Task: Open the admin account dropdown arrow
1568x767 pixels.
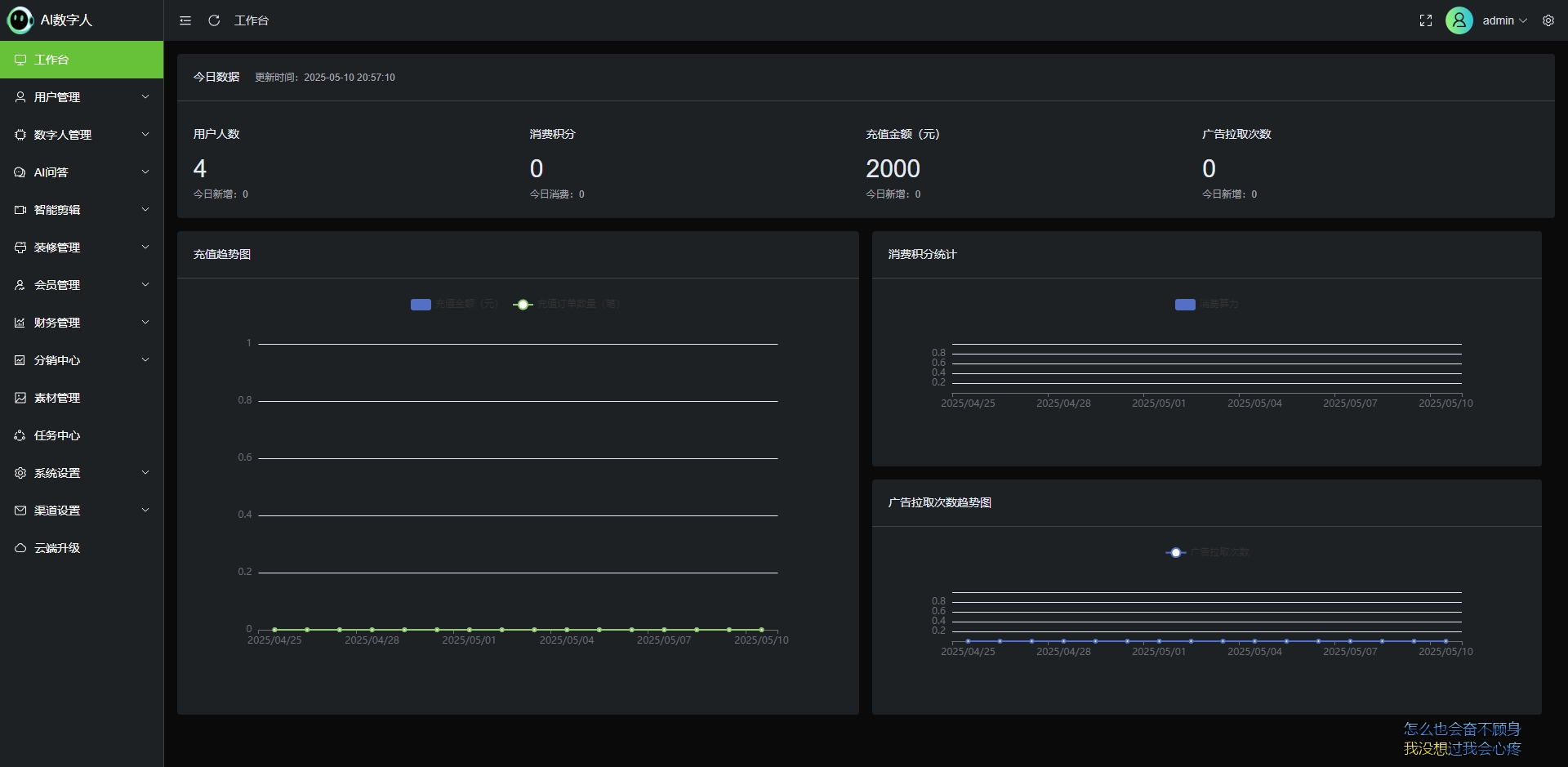Action: pyautogui.click(x=1523, y=20)
